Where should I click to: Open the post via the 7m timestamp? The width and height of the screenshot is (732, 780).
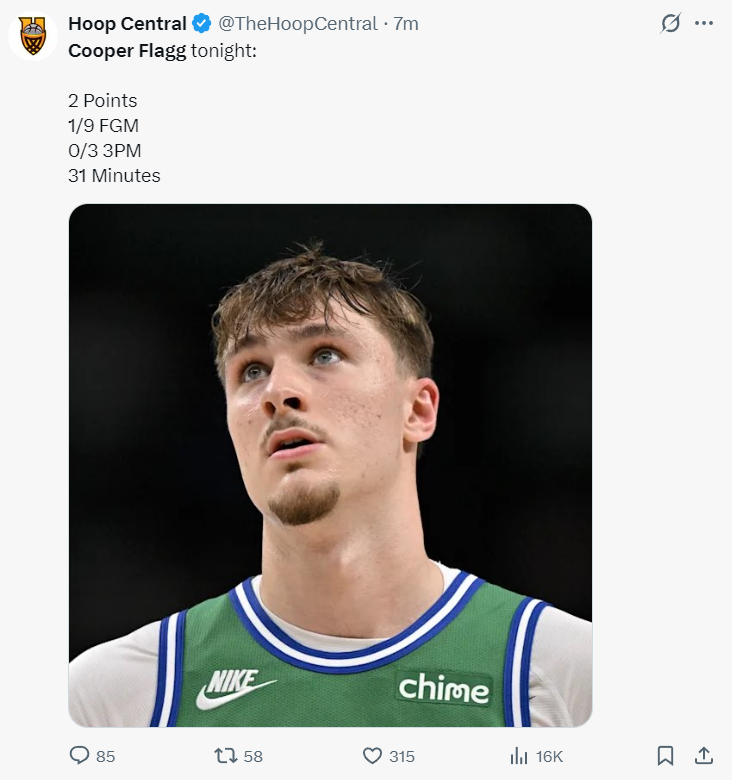pyautogui.click(x=406, y=23)
